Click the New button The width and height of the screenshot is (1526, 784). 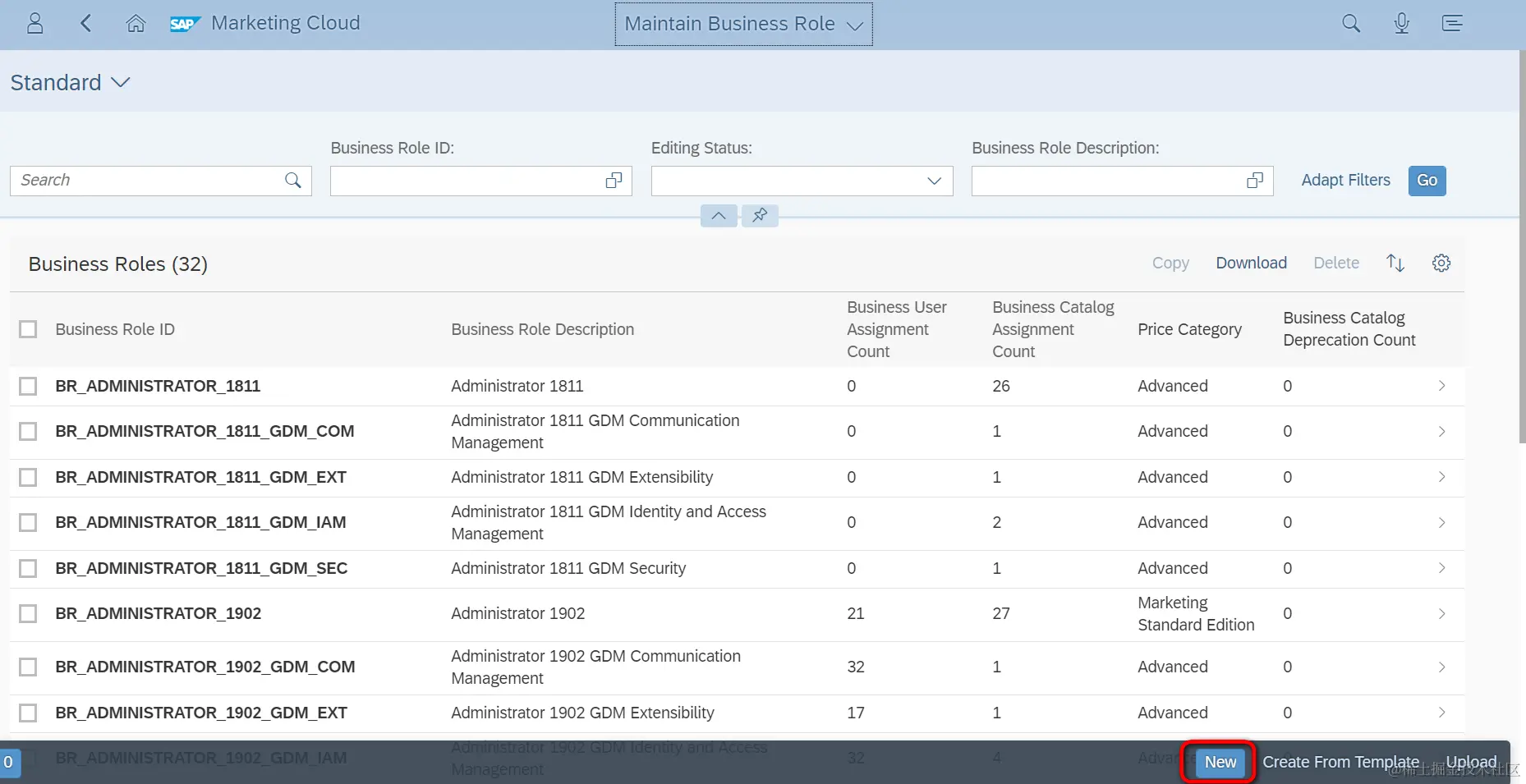pos(1220,762)
